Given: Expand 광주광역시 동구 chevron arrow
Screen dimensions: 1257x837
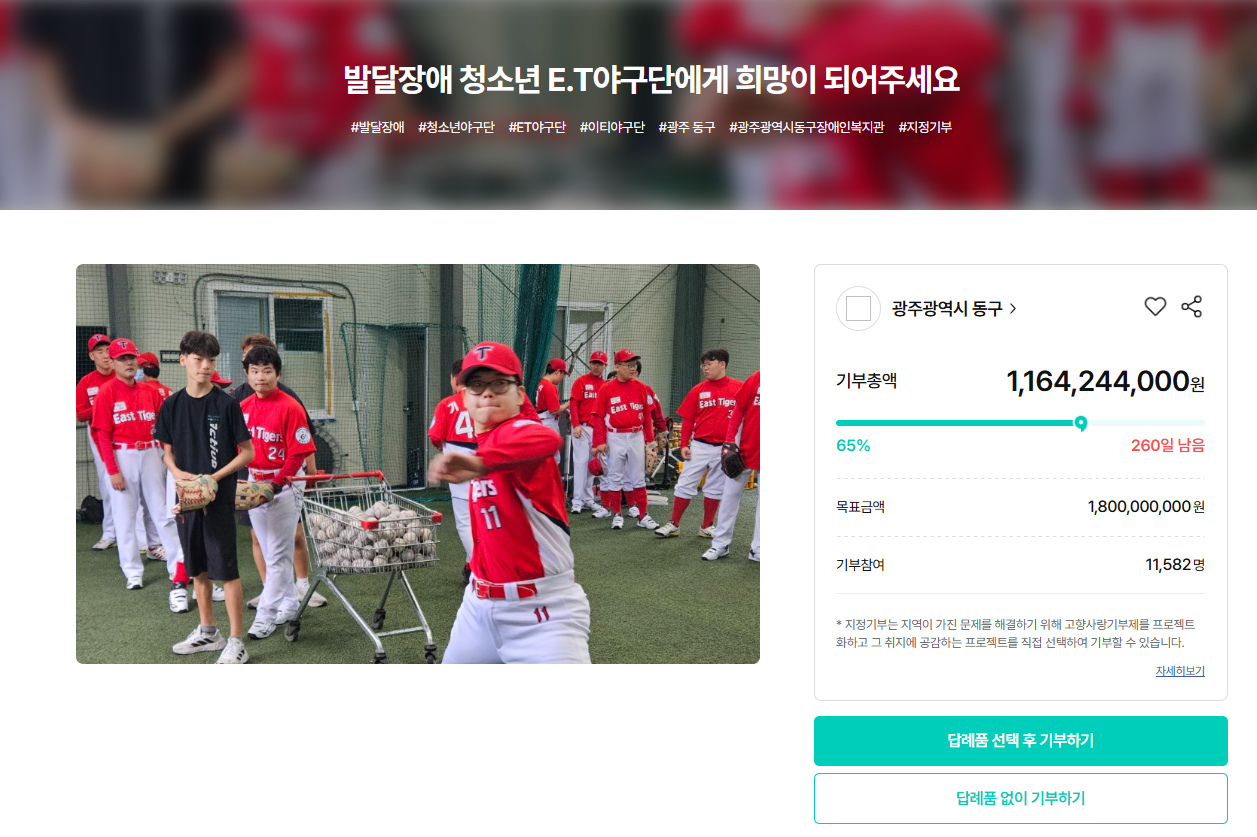Looking at the screenshot, I should (1013, 309).
